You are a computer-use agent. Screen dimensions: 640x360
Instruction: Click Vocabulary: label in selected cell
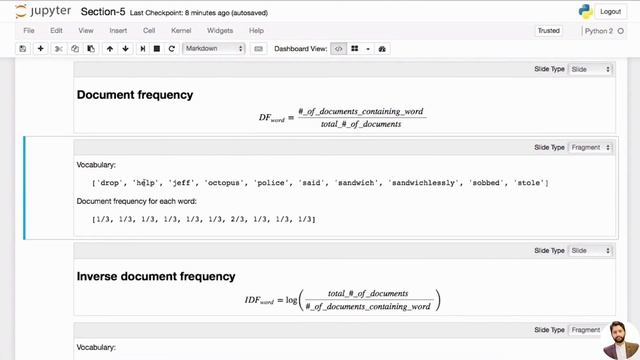click(96, 165)
